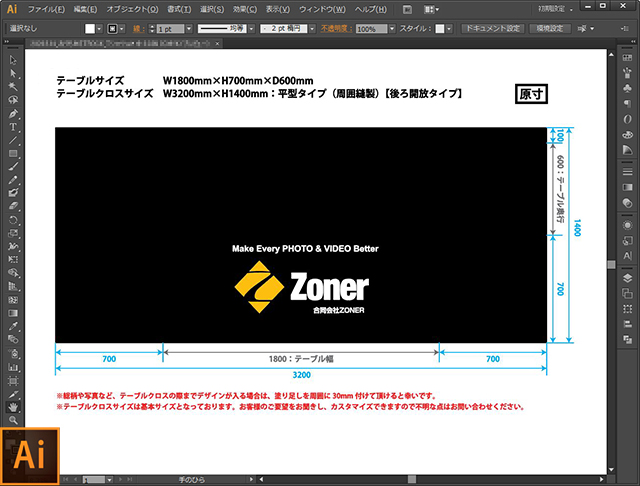Image resolution: width=640 pixels, height=486 pixels.
Task: Open the brush definition 2 pt dropdown
Action: tap(312, 29)
